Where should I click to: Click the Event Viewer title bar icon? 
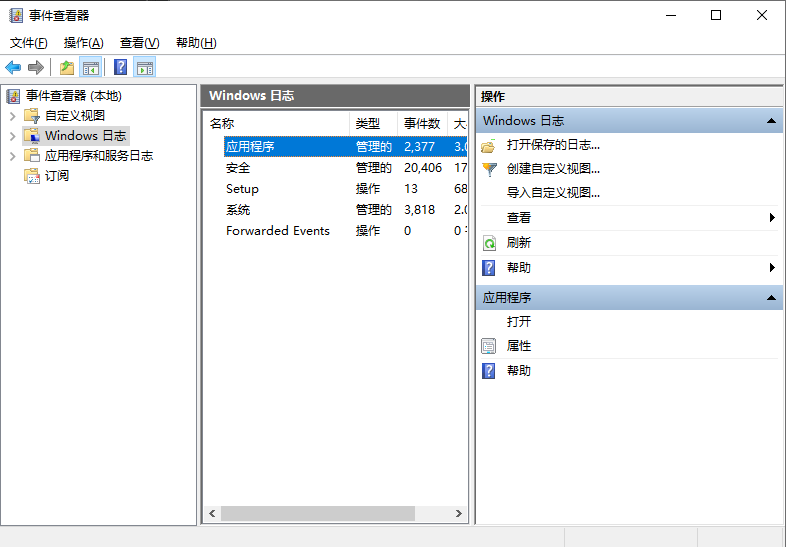pos(16,16)
